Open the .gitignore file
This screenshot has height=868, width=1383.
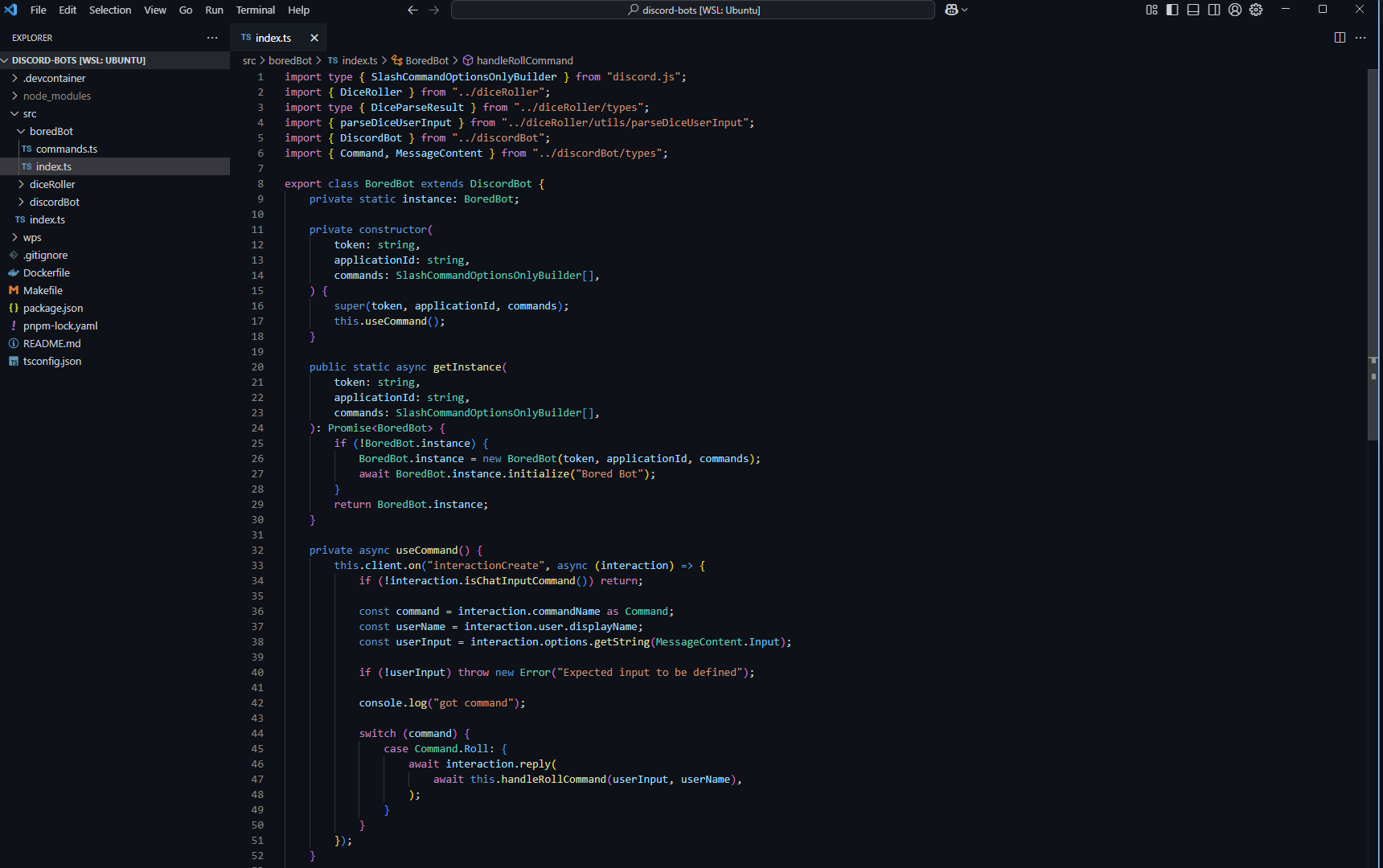point(115,255)
